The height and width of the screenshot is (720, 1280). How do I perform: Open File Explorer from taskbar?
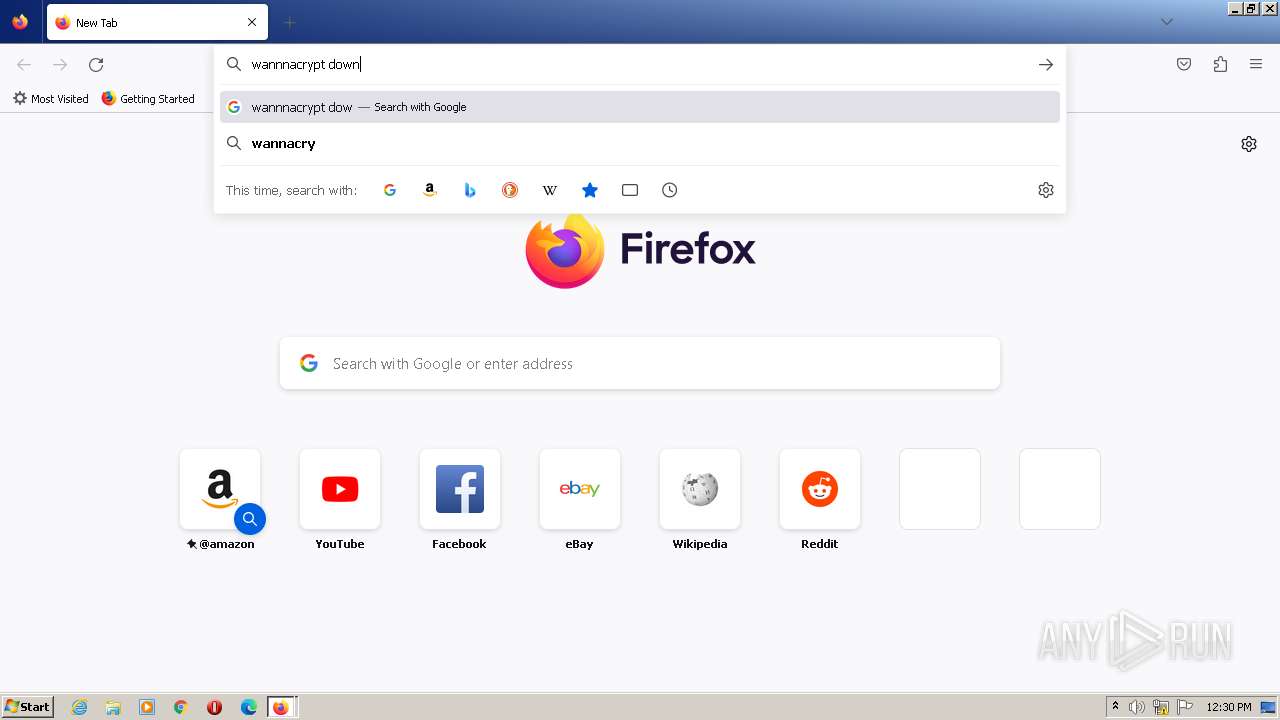tap(113, 707)
